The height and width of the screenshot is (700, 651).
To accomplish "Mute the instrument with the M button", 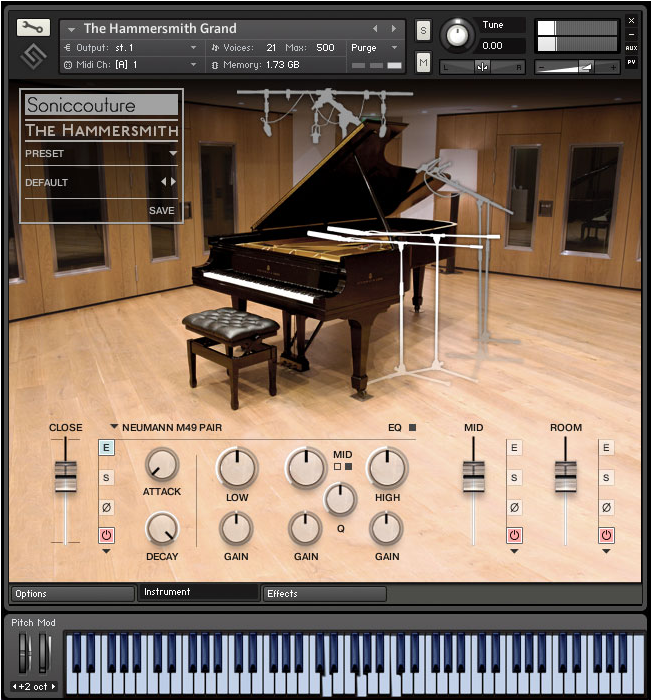I will (x=423, y=64).
